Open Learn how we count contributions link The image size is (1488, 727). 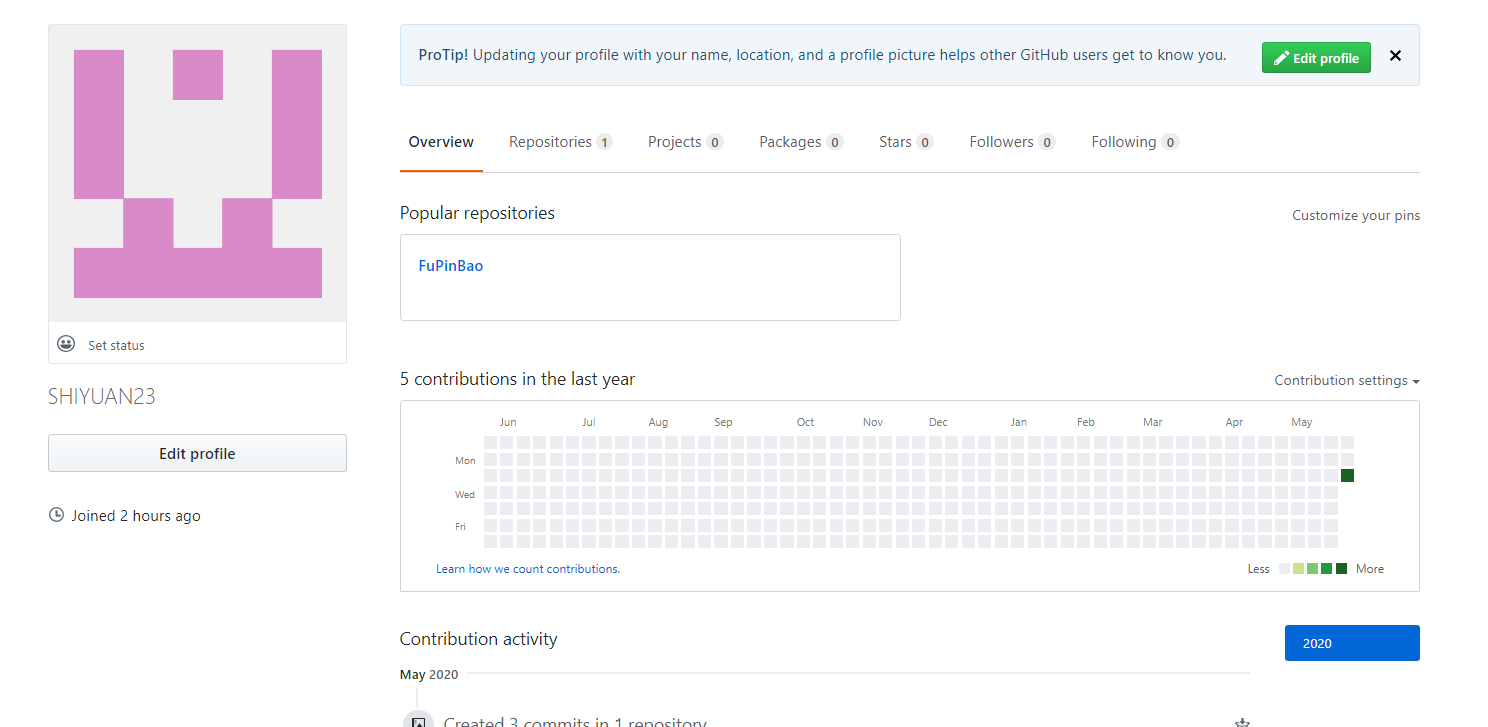528,569
